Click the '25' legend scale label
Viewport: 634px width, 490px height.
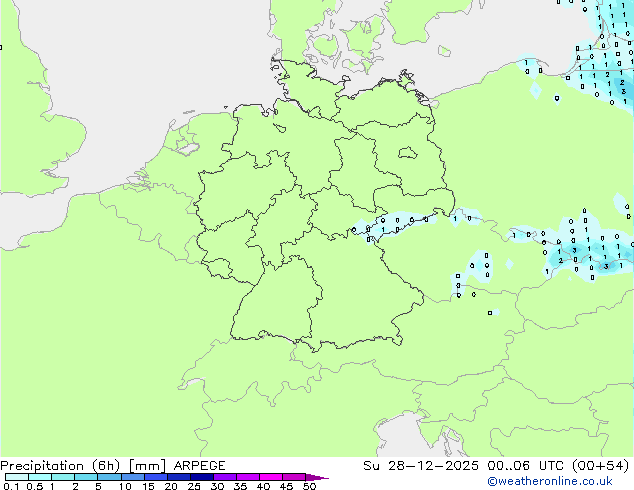tap(194, 486)
